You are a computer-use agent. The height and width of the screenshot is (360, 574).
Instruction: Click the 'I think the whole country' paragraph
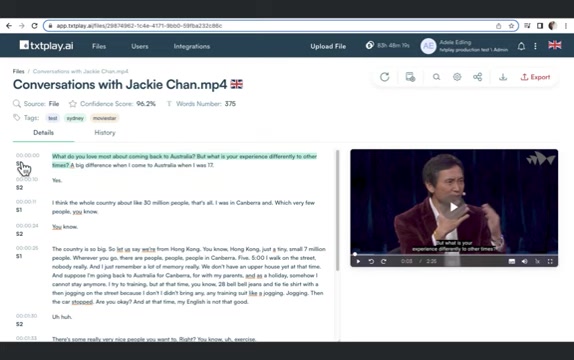tap(183, 207)
